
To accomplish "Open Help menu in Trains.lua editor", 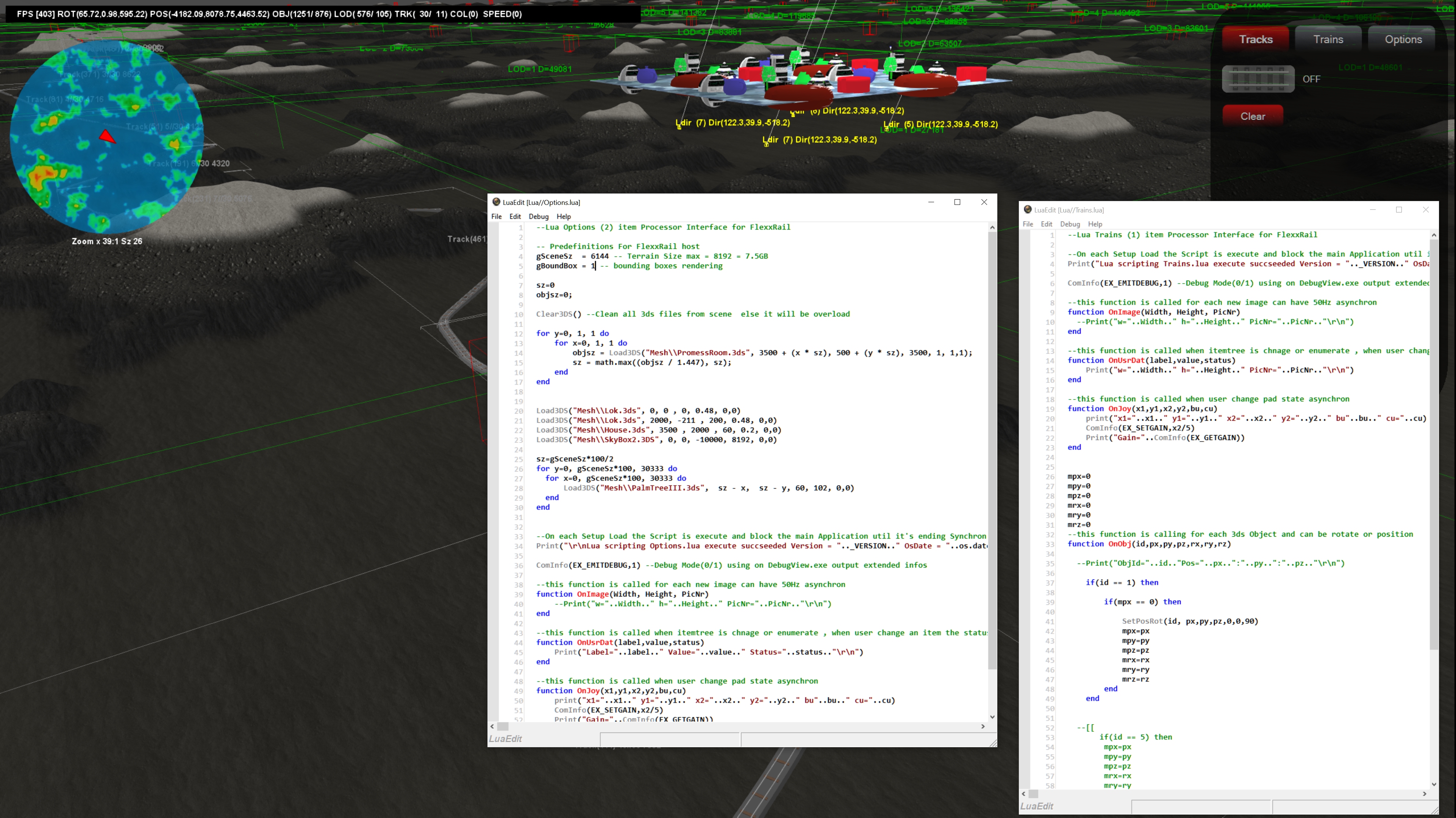I will (1095, 225).
